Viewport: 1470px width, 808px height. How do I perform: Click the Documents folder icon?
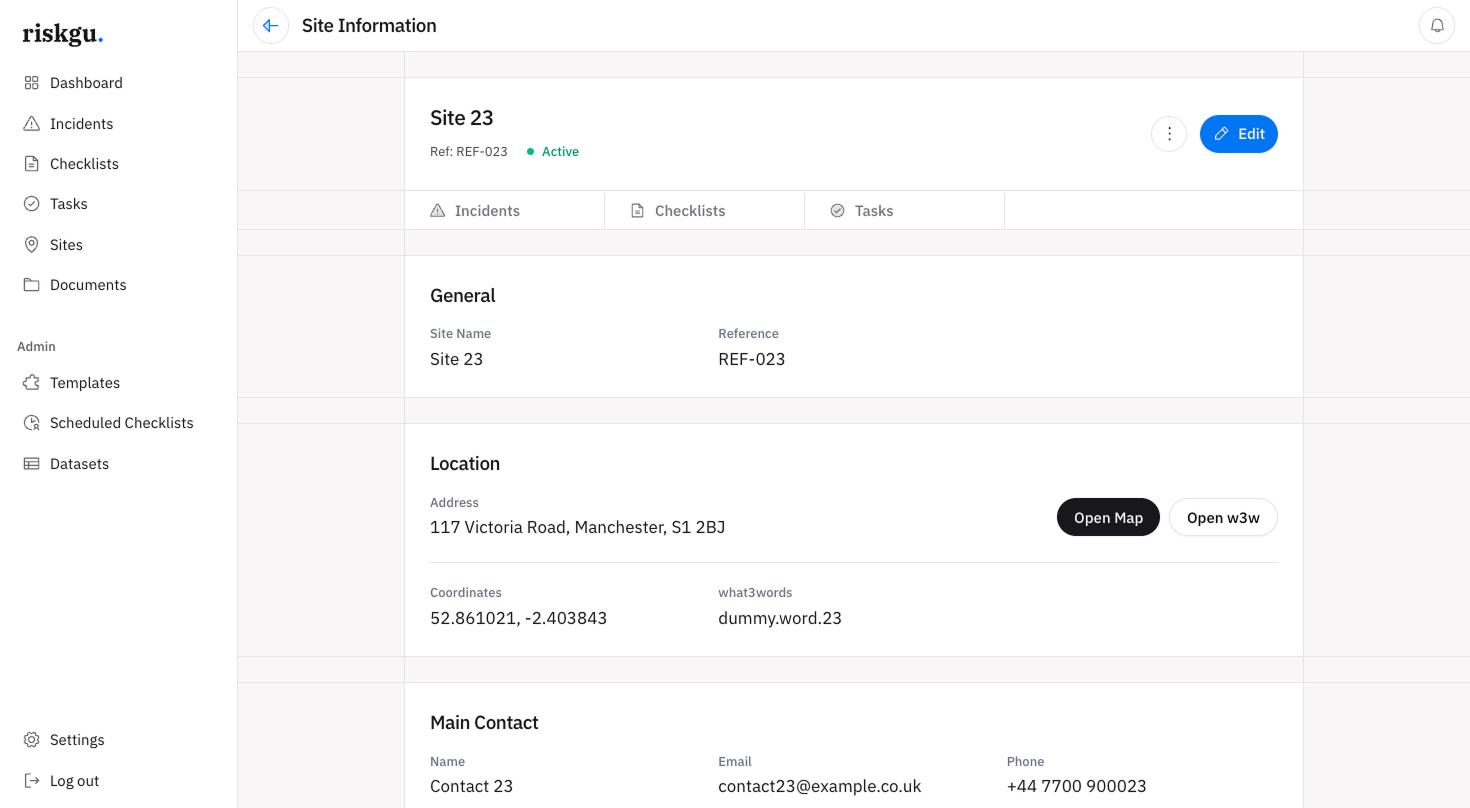click(32, 285)
